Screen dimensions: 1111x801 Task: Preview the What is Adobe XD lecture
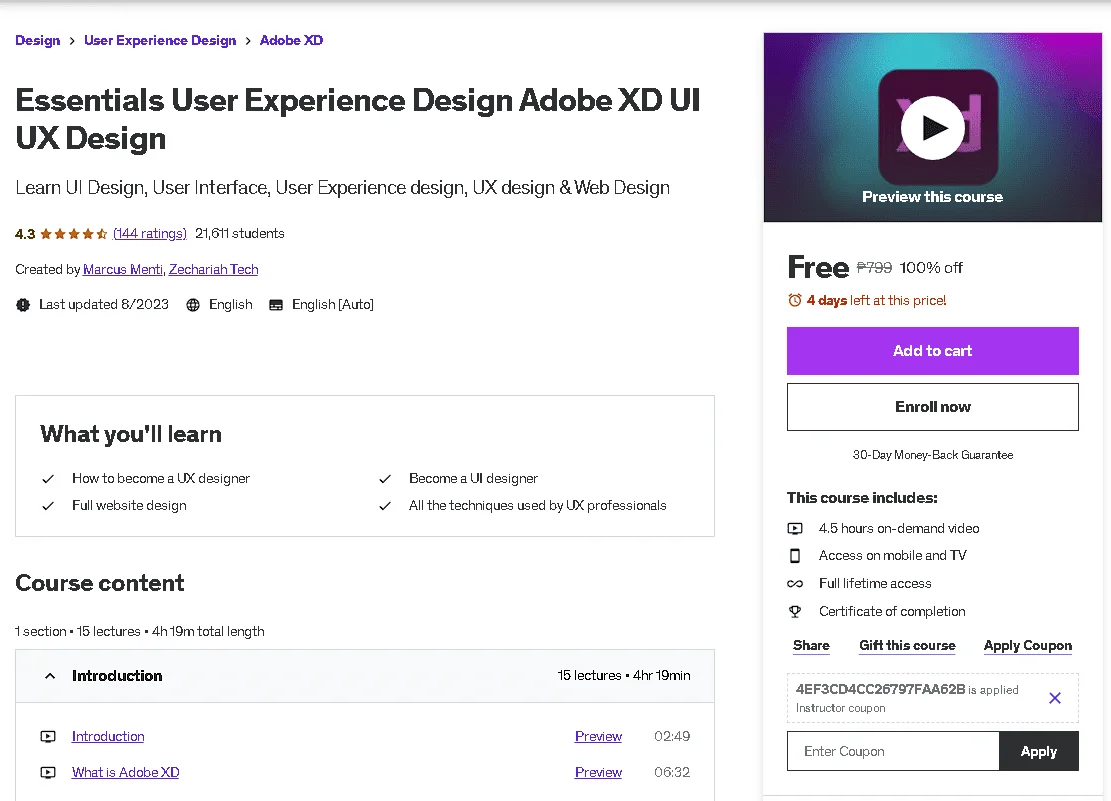[x=598, y=773]
